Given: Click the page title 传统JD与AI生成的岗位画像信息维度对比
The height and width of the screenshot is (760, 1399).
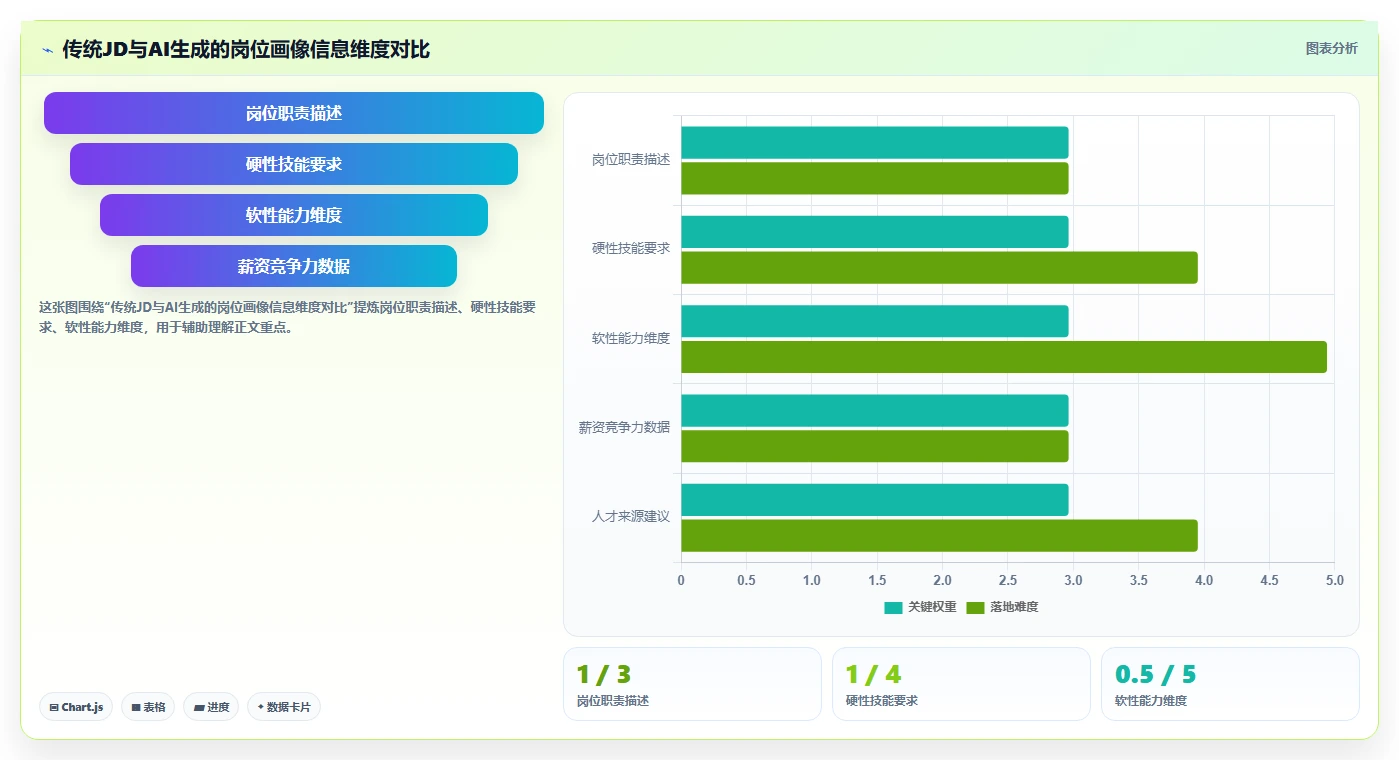Looking at the screenshot, I should click(246, 50).
